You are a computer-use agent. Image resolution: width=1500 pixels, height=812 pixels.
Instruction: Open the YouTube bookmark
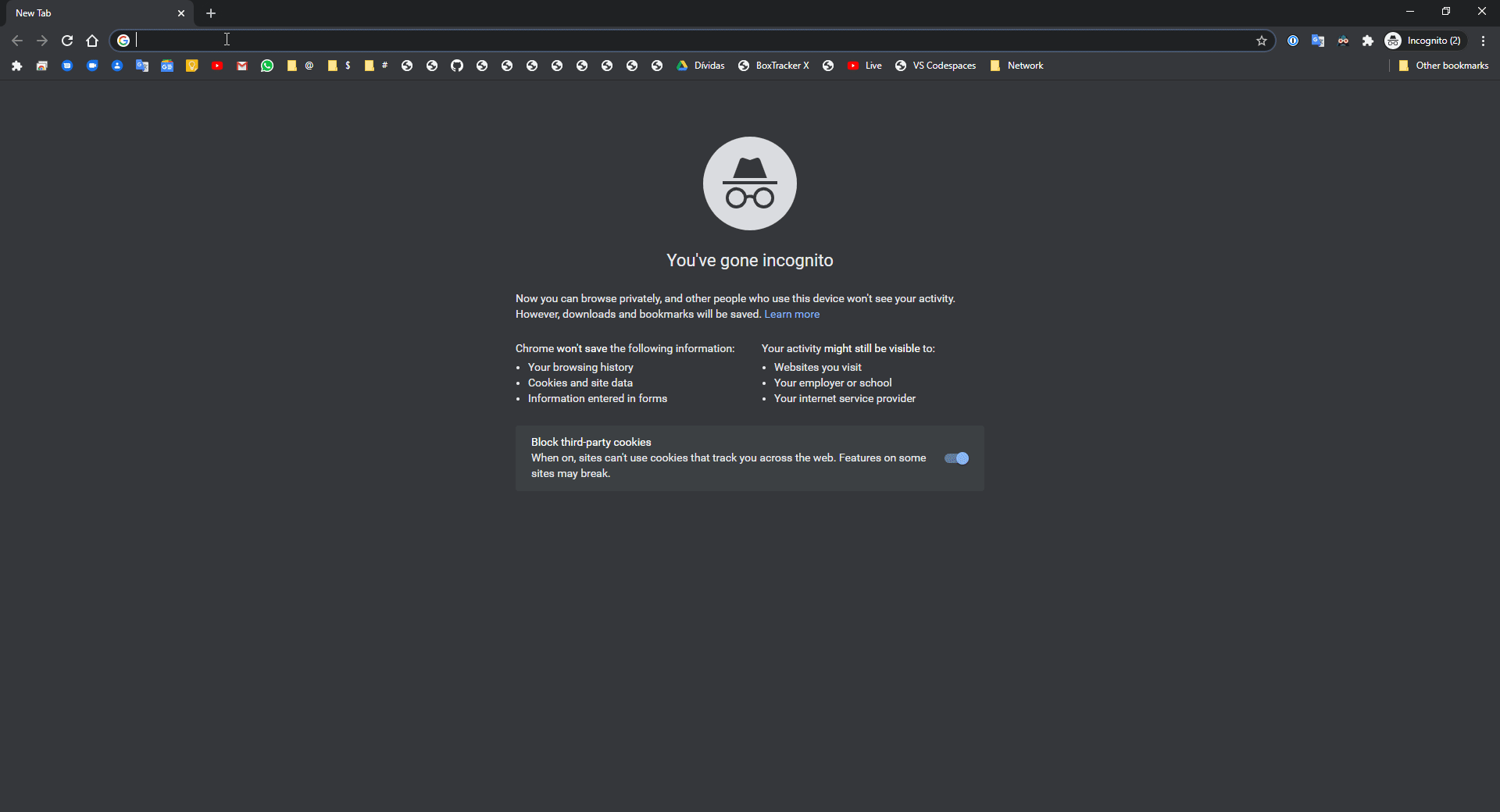pyautogui.click(x=217, y=66)
